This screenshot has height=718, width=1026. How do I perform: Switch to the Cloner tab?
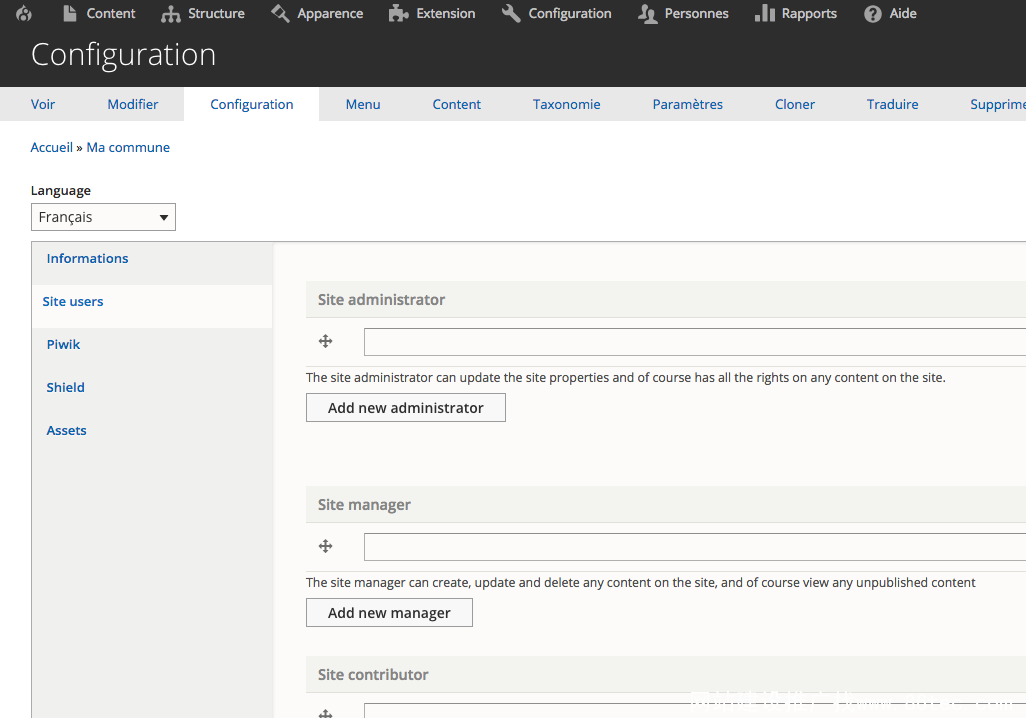(x=795, y=104)
